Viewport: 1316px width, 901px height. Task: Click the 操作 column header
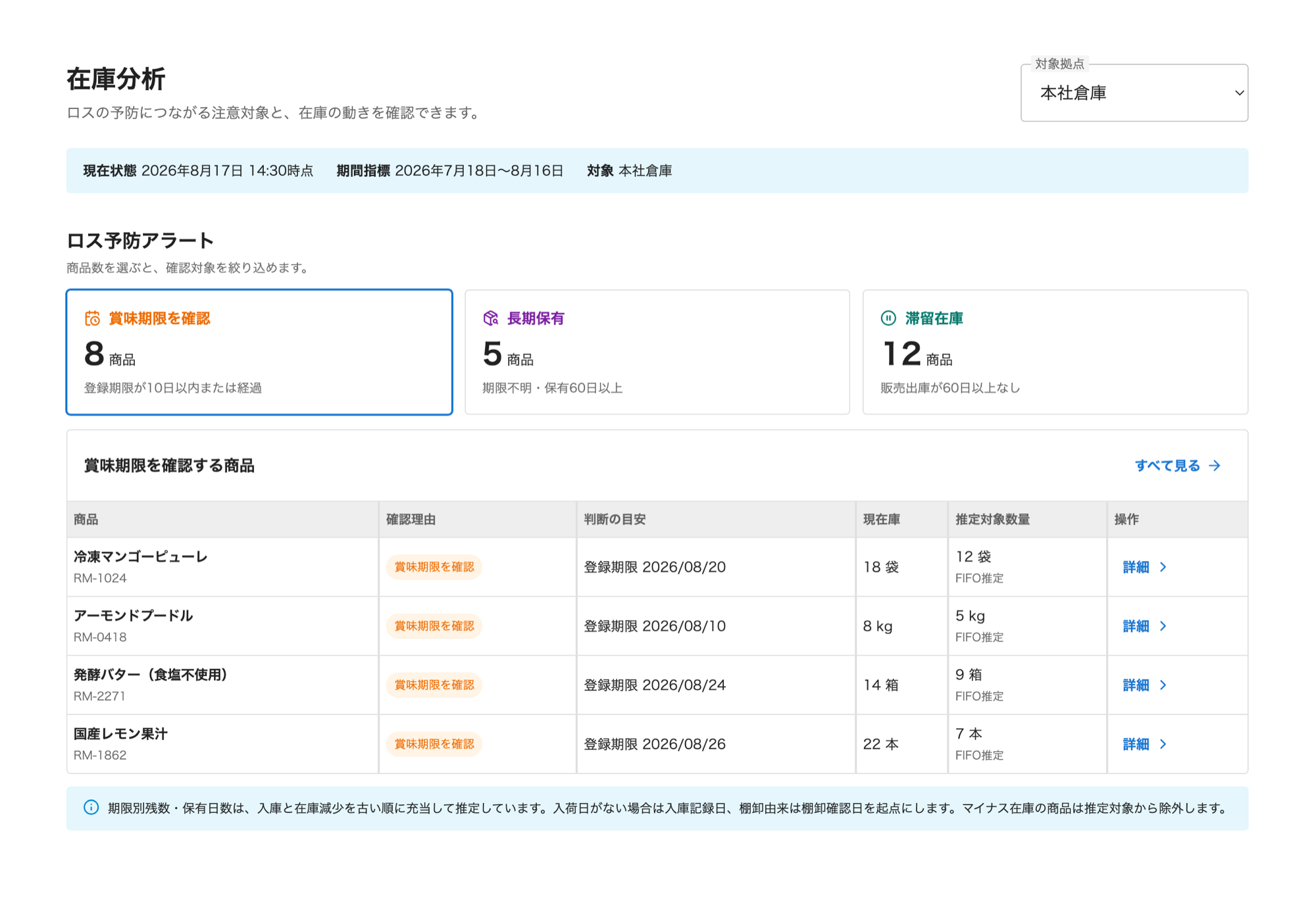pos(1177,520)
